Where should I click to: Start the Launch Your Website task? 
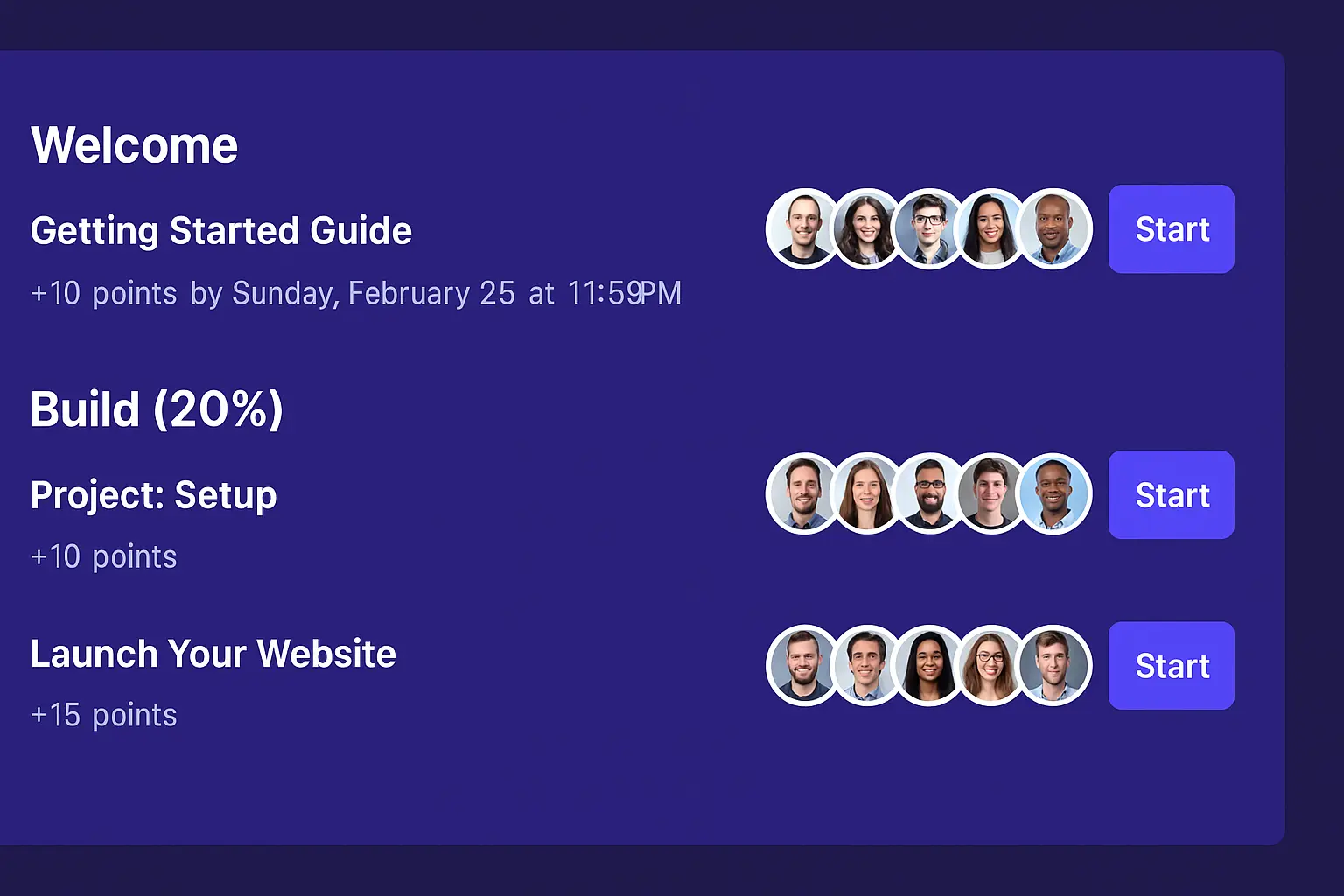coord(1171,666)
